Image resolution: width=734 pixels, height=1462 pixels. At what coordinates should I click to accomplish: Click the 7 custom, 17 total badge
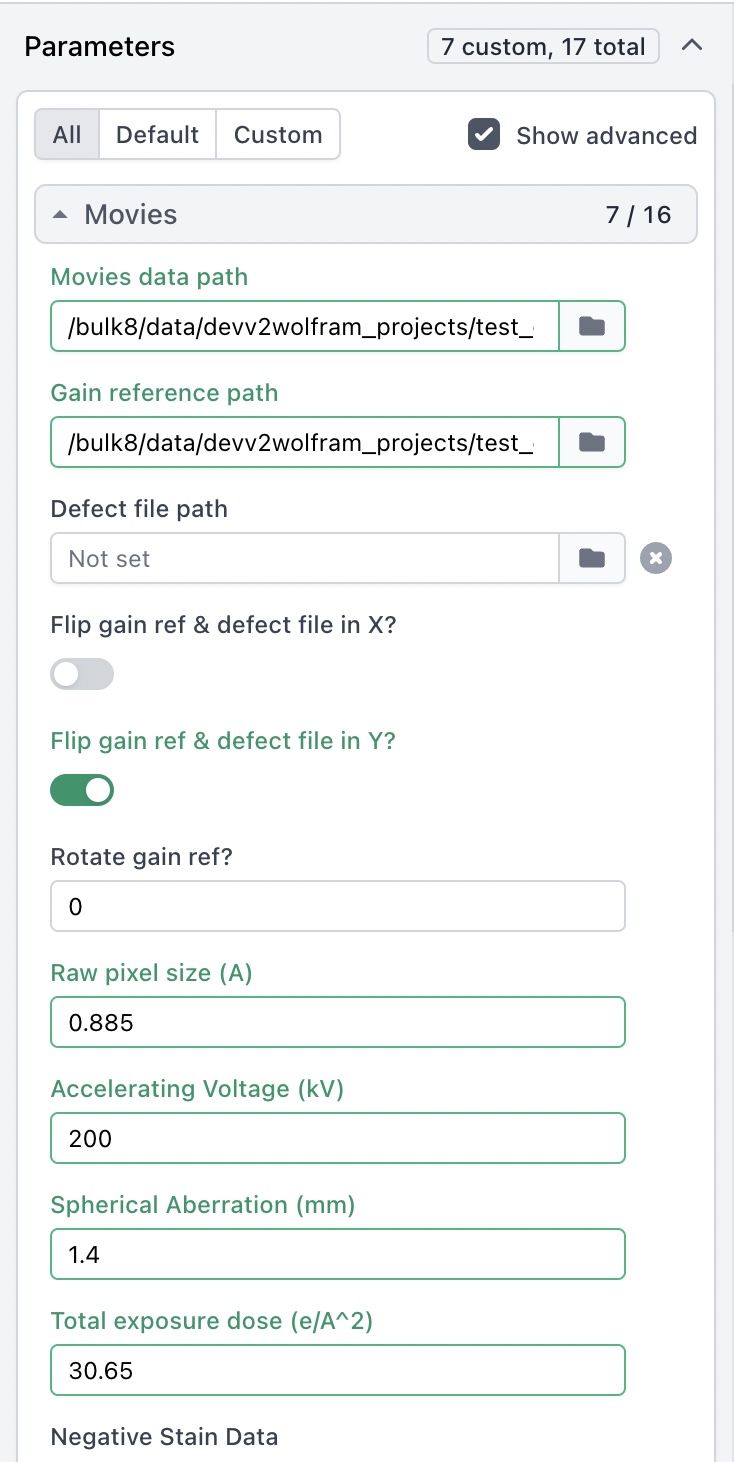543,46
